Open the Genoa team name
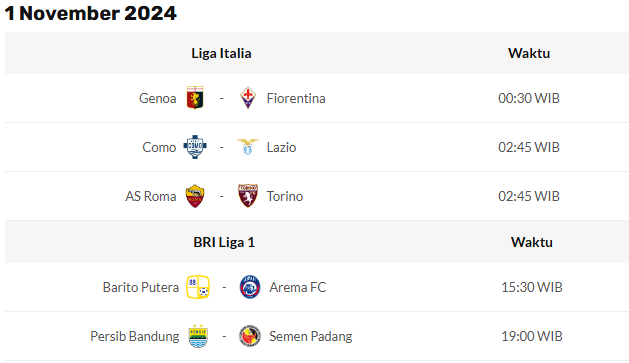629x363 pixels. (x=158, y=98)
